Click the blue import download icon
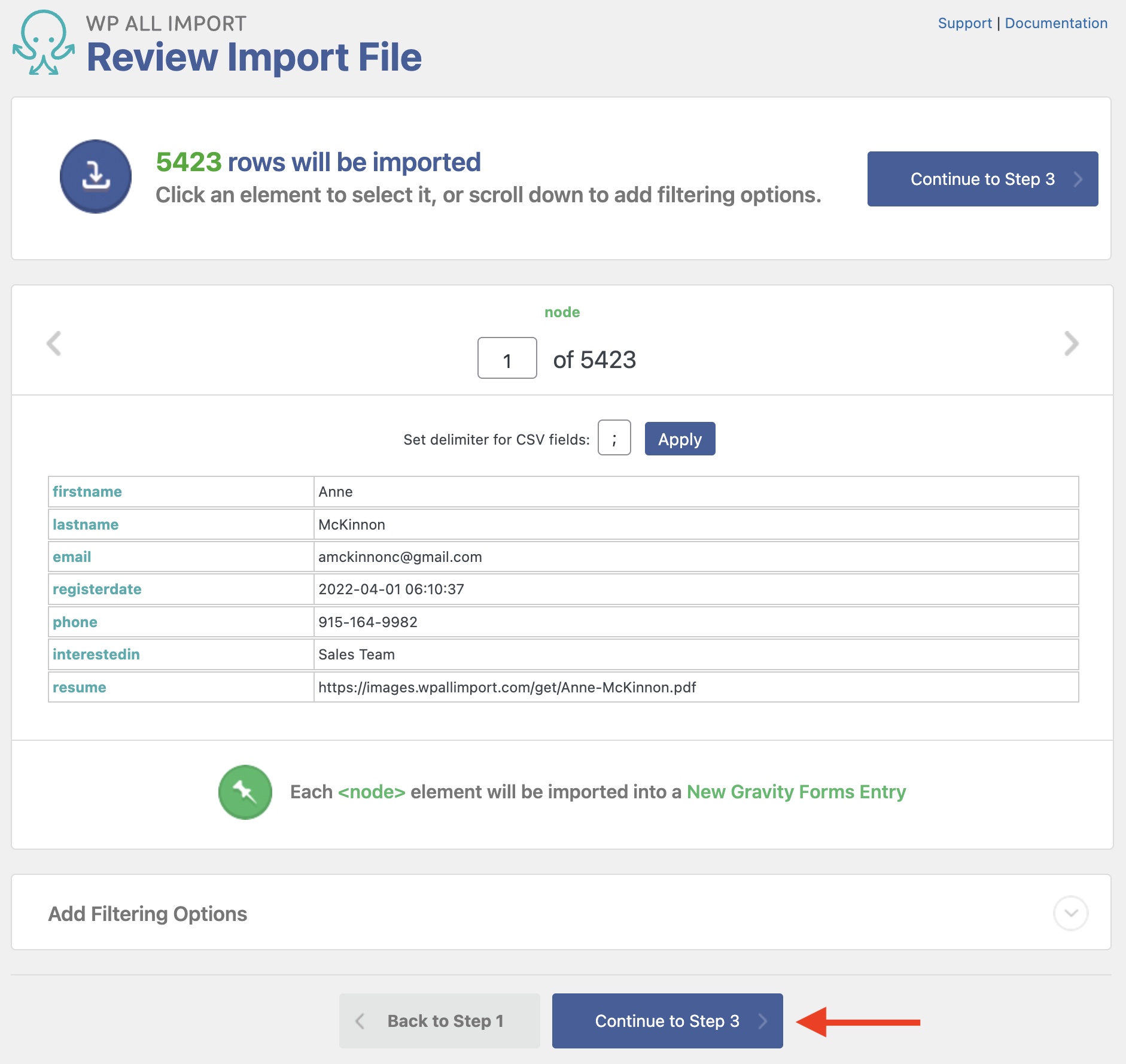 pyautogui.click(x=95, y=177)
